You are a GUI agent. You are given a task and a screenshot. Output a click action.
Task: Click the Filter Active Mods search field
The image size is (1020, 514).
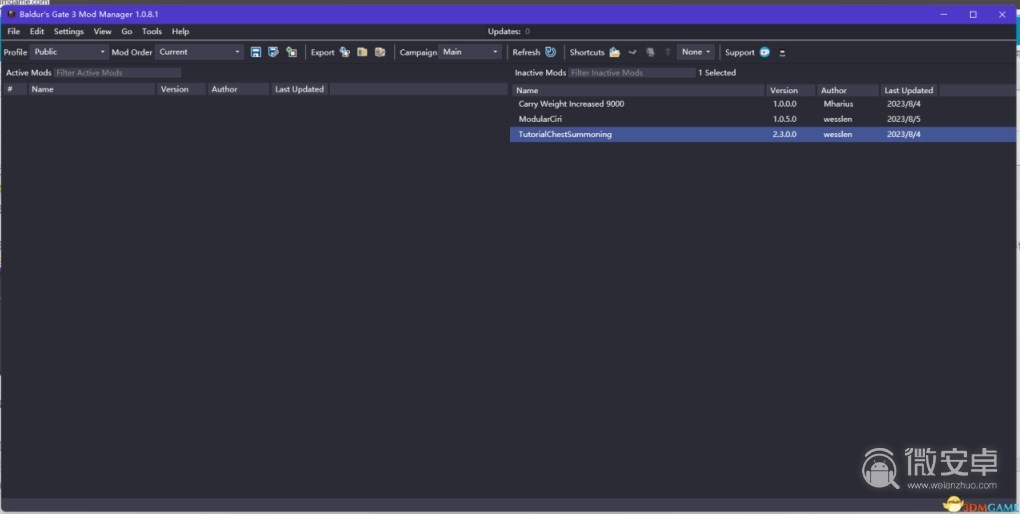point(117,73)
